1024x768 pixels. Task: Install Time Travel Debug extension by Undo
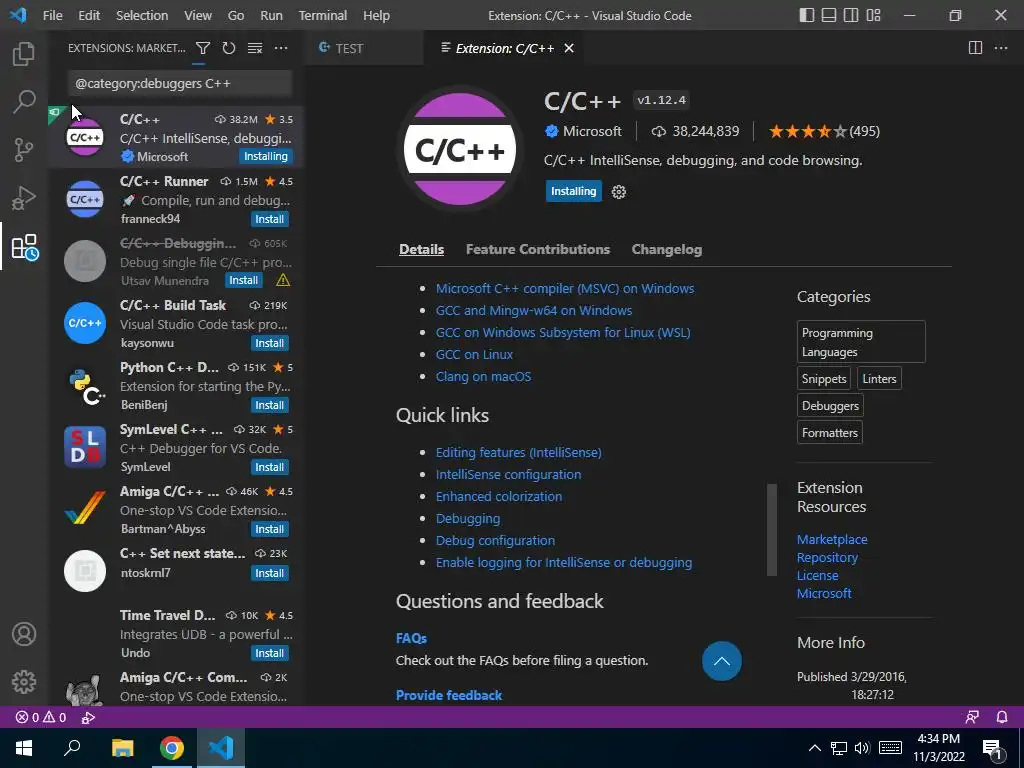tap(270, 653)
